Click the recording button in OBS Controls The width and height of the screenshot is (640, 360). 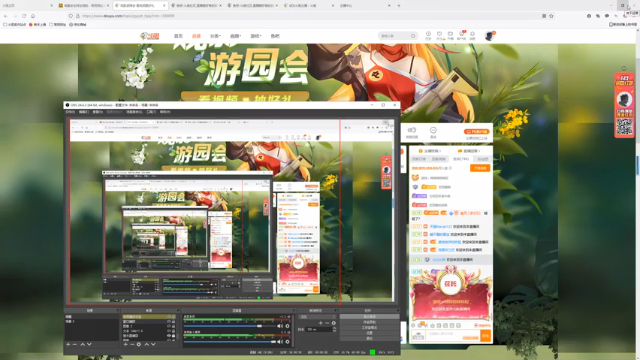point(369,322)
